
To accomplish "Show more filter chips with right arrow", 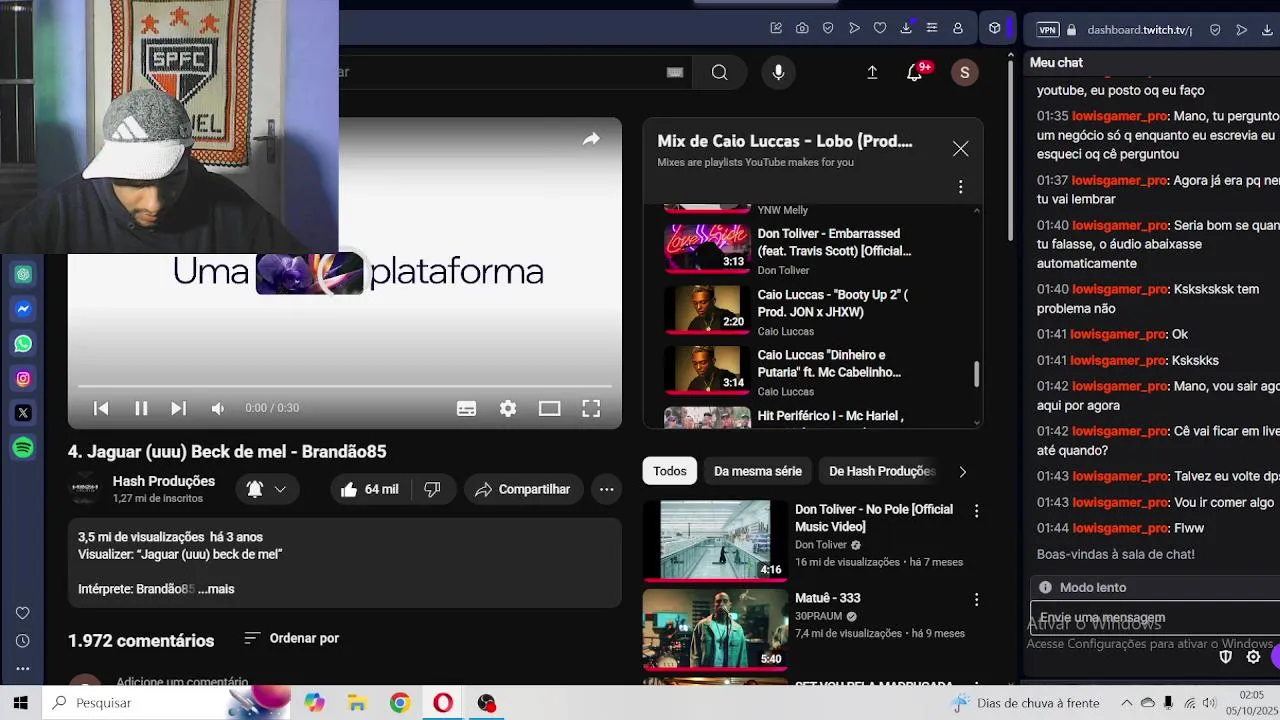I will point(962,471).
